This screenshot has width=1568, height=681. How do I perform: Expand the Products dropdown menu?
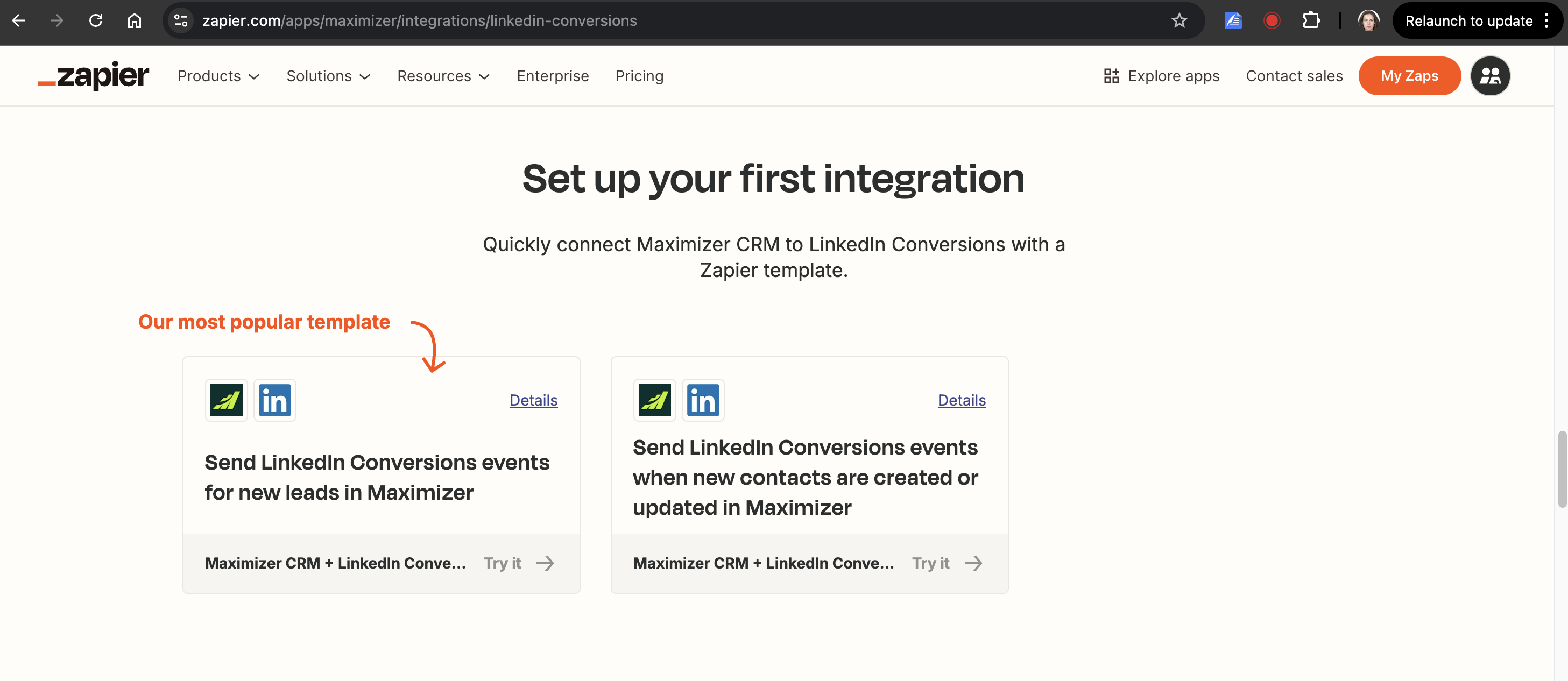click(x=218, y=75)
